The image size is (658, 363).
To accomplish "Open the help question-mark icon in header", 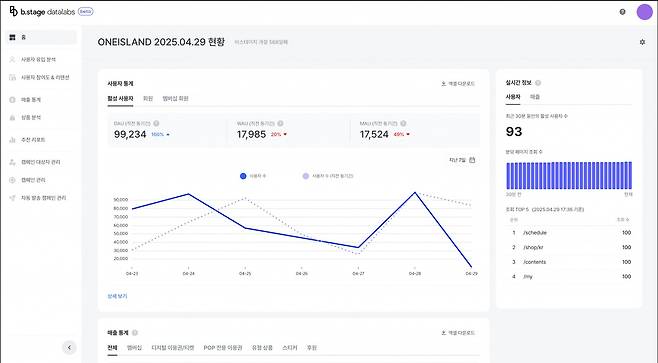I will pos(622,12).
